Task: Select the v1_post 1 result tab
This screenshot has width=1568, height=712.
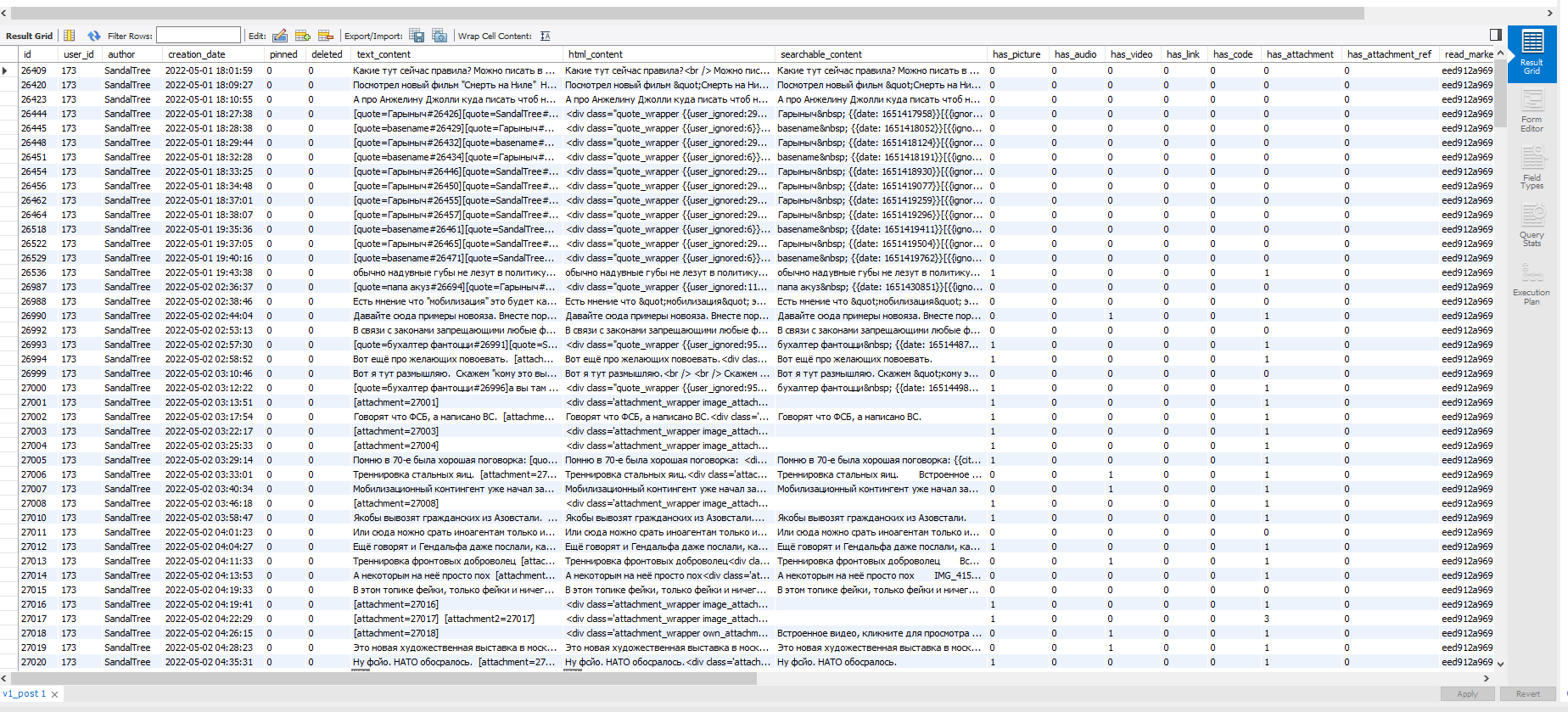Action: [24, 694]
